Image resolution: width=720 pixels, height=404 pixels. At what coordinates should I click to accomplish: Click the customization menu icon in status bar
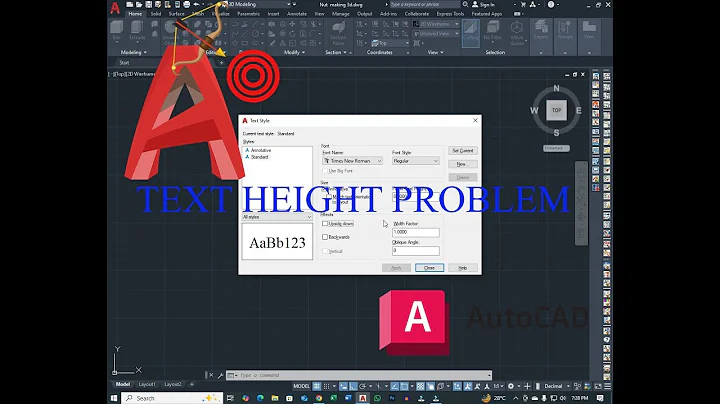tap(608, 386)
